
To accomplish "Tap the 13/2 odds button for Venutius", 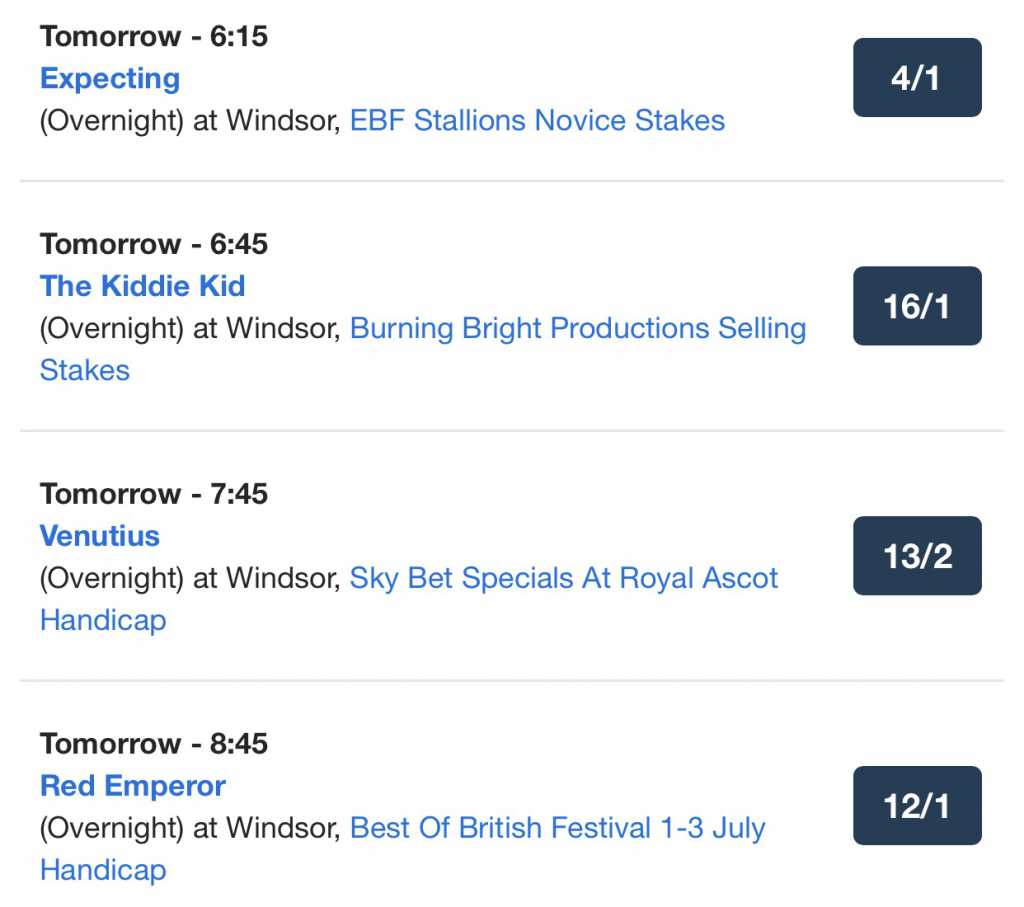I will click(x=916, y=556).
